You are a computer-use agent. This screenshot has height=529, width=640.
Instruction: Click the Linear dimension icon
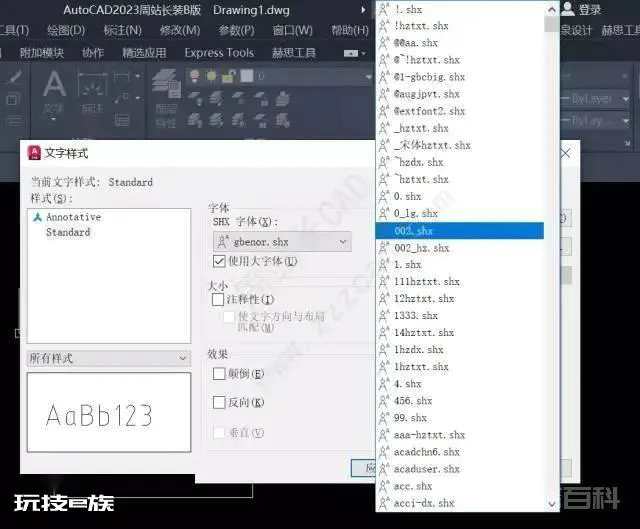121,76
